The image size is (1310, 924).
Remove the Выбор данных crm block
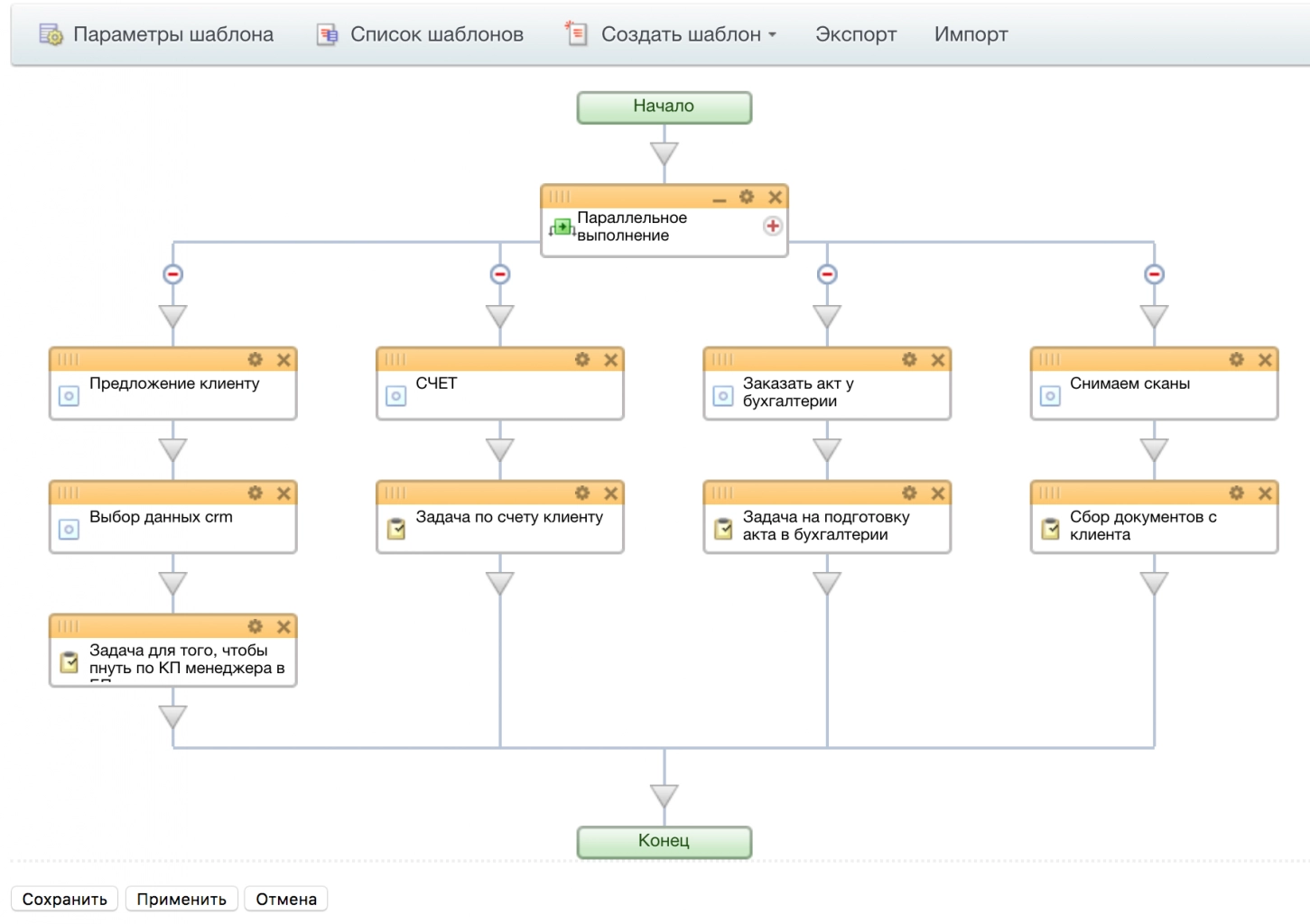tap(283, 493)
